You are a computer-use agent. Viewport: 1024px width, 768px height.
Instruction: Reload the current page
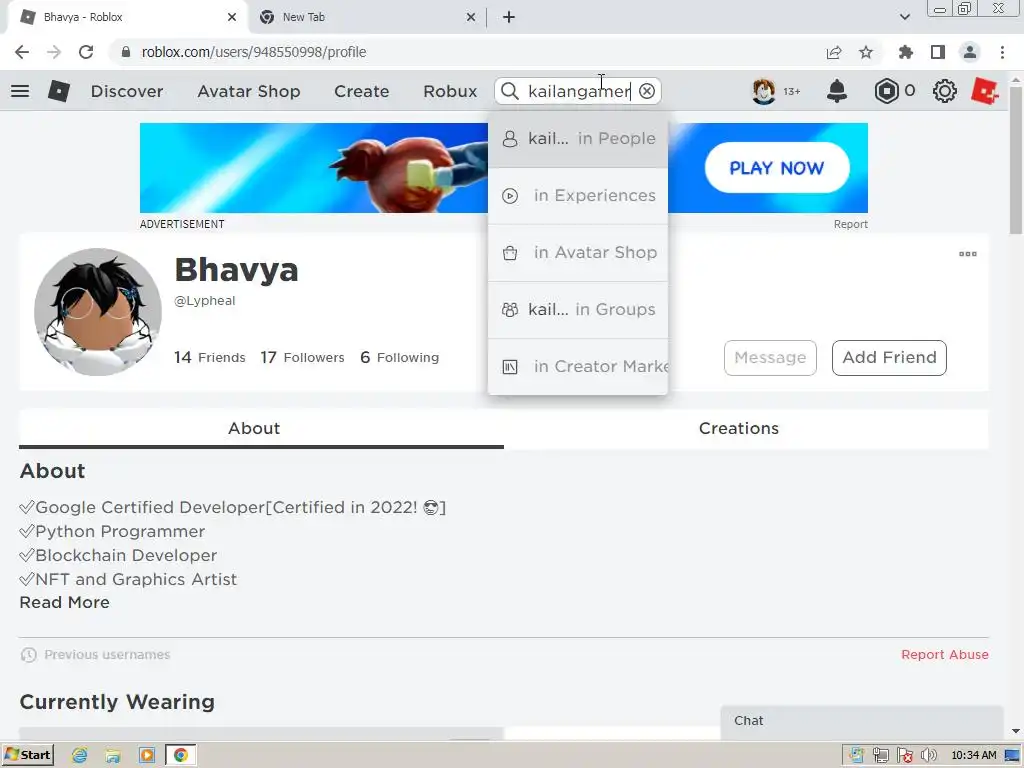pos(86,52)
